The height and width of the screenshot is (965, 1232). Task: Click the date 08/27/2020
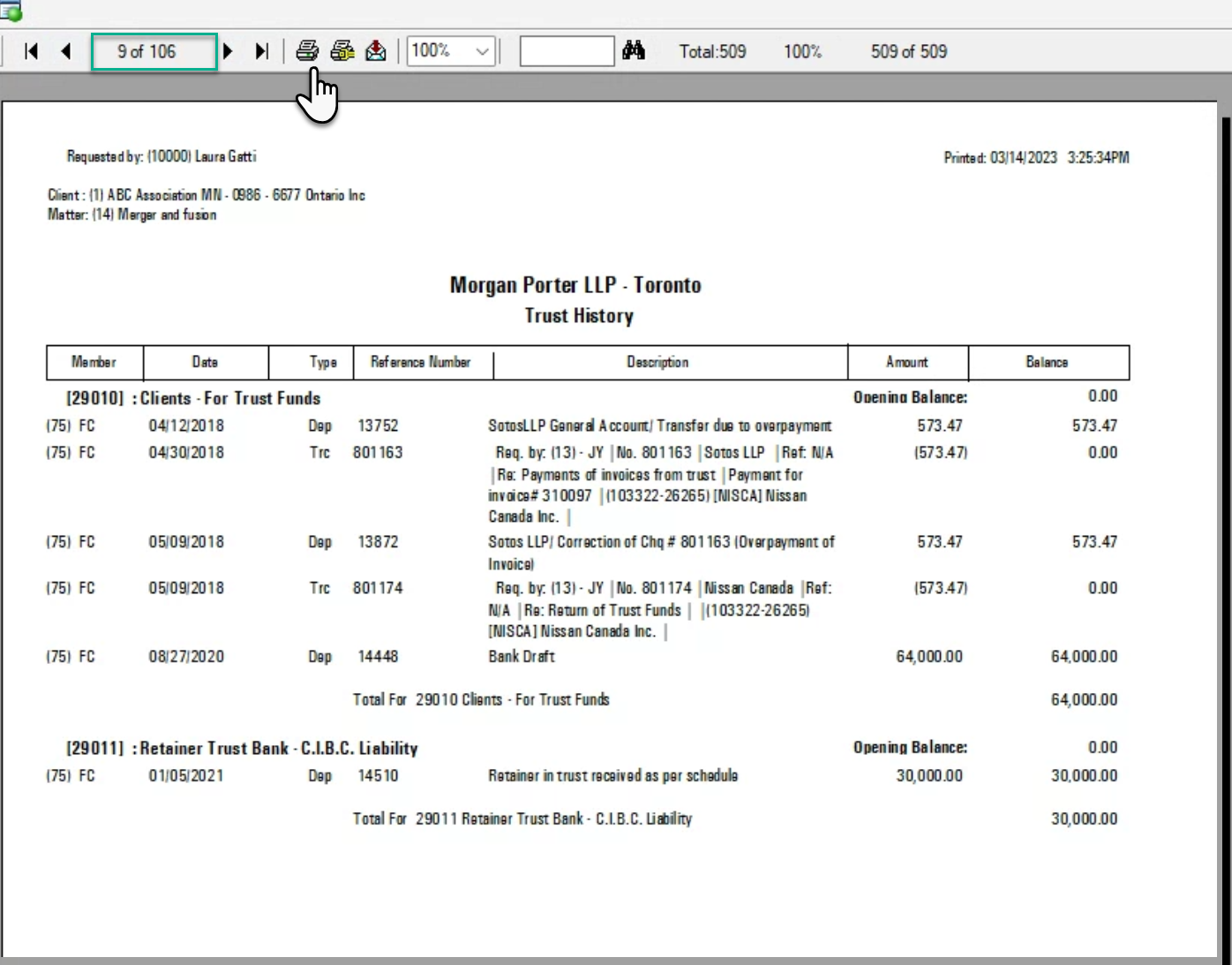(x=186, y=657)
